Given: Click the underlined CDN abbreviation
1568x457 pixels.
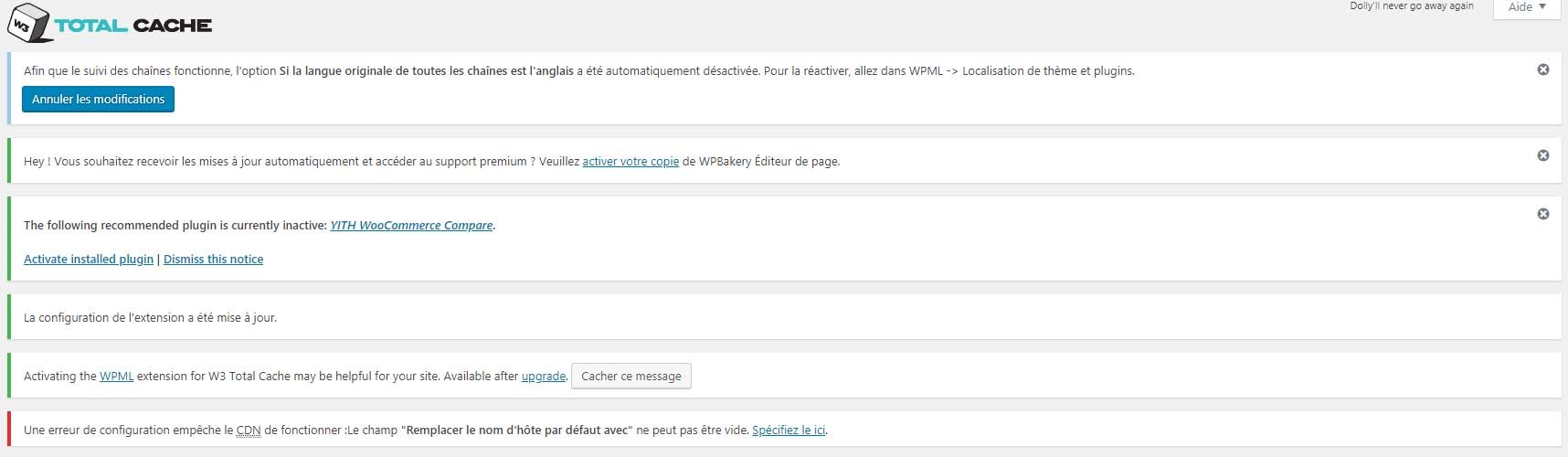Looking at the screenshot, I should (249, 430).
